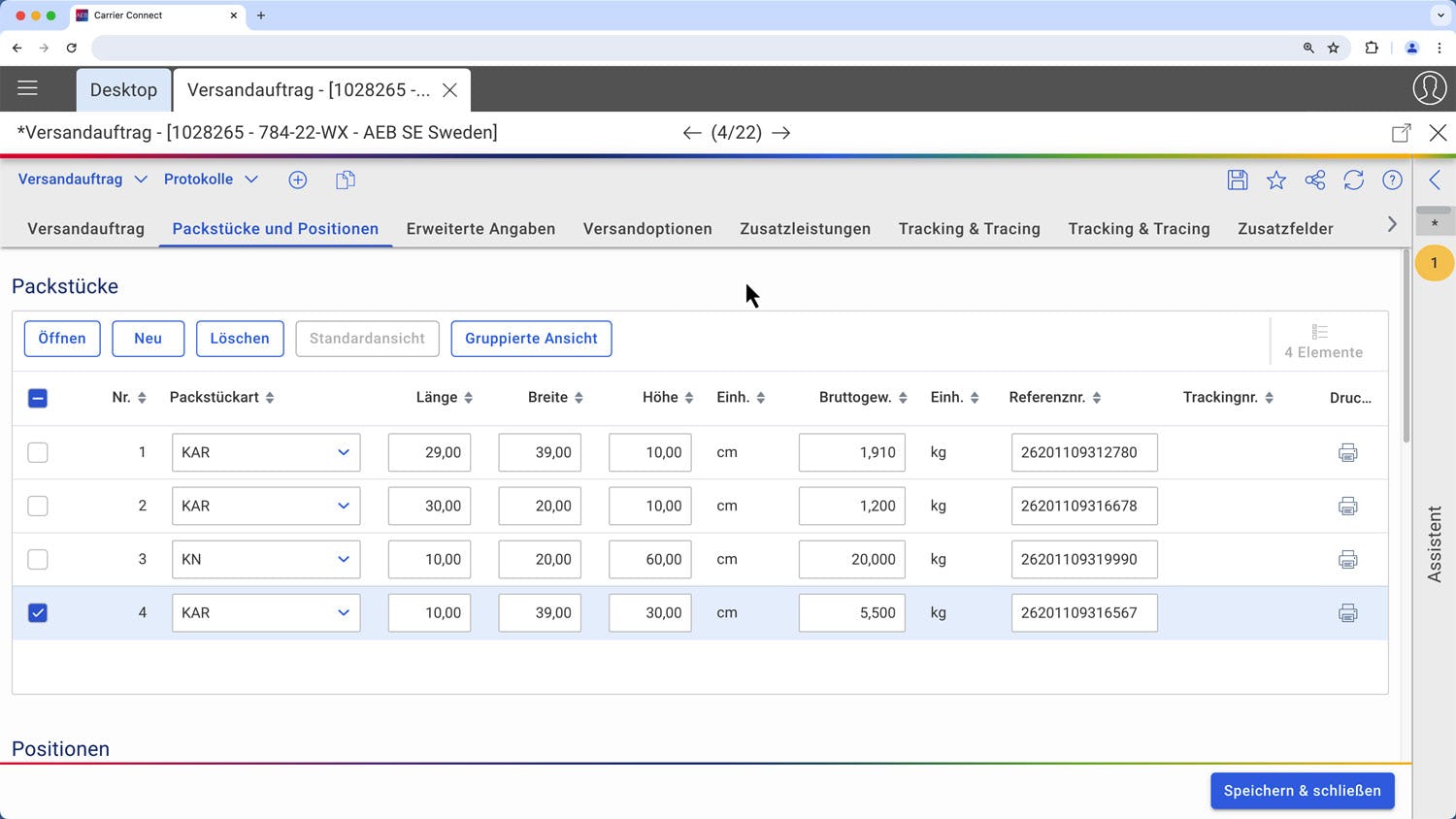Mark this Versandauftrag as favorite with the star
This screenshot has width=1456, height=819.
1275,180
